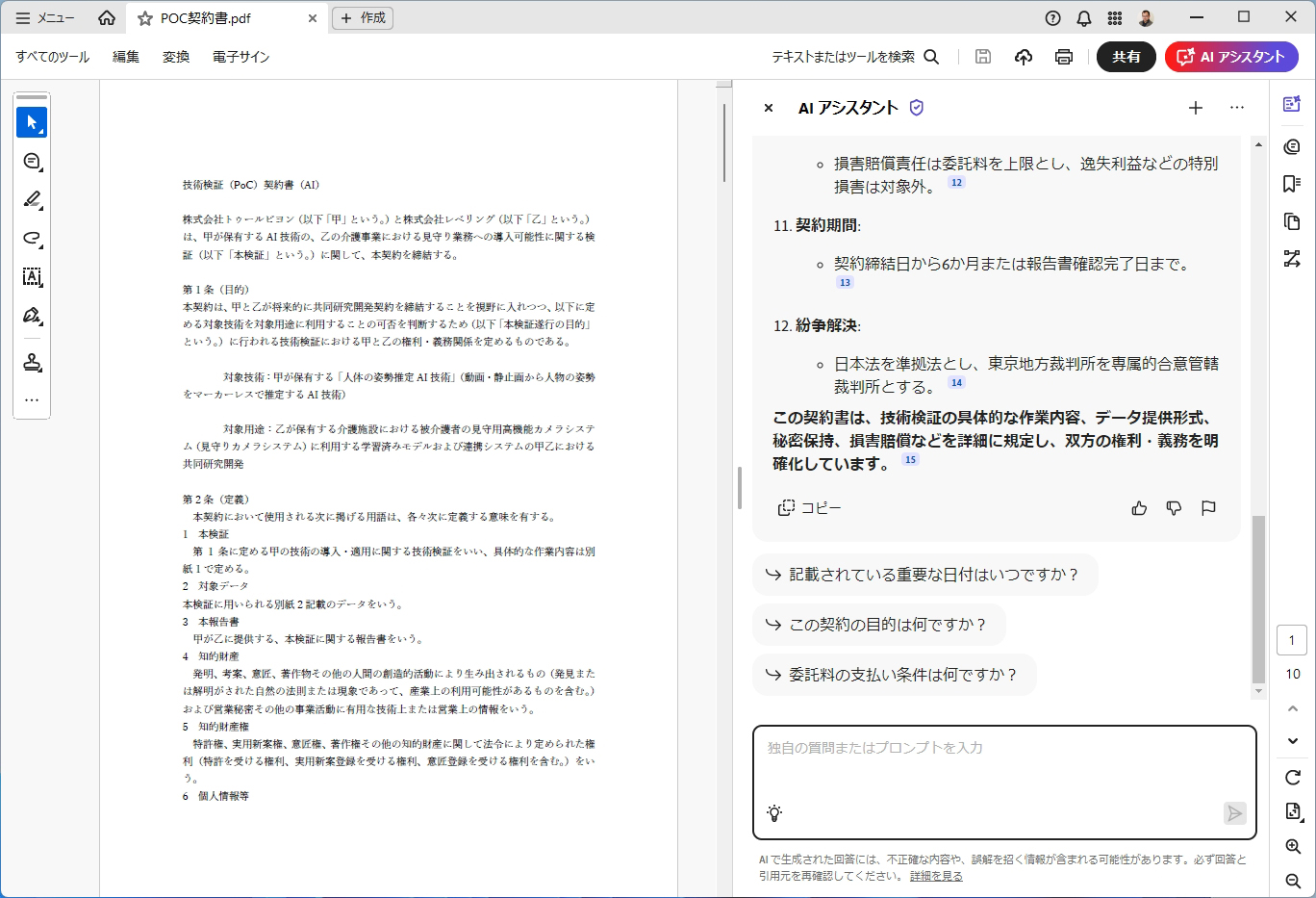Choose the freehand draw tool
Image resolution: width=1316 pixels, height=898 pixels.
pos(32,238)
